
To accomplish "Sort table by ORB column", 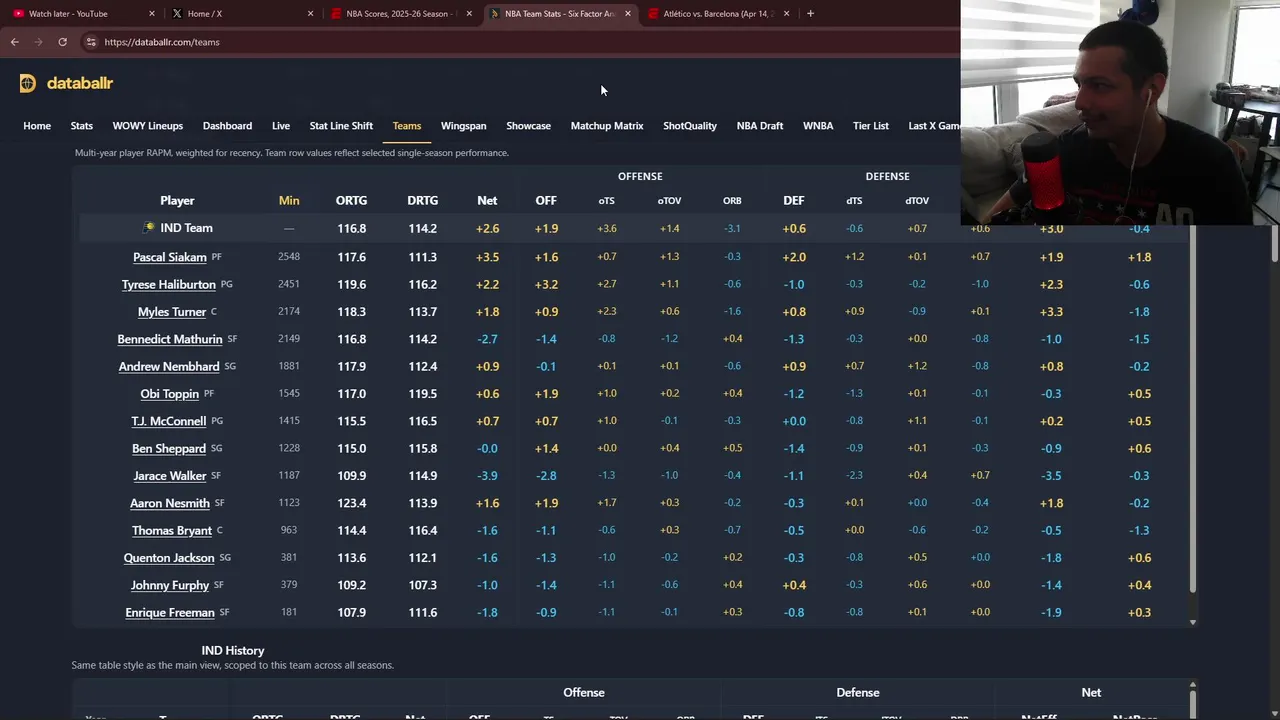I will point(732,201).
